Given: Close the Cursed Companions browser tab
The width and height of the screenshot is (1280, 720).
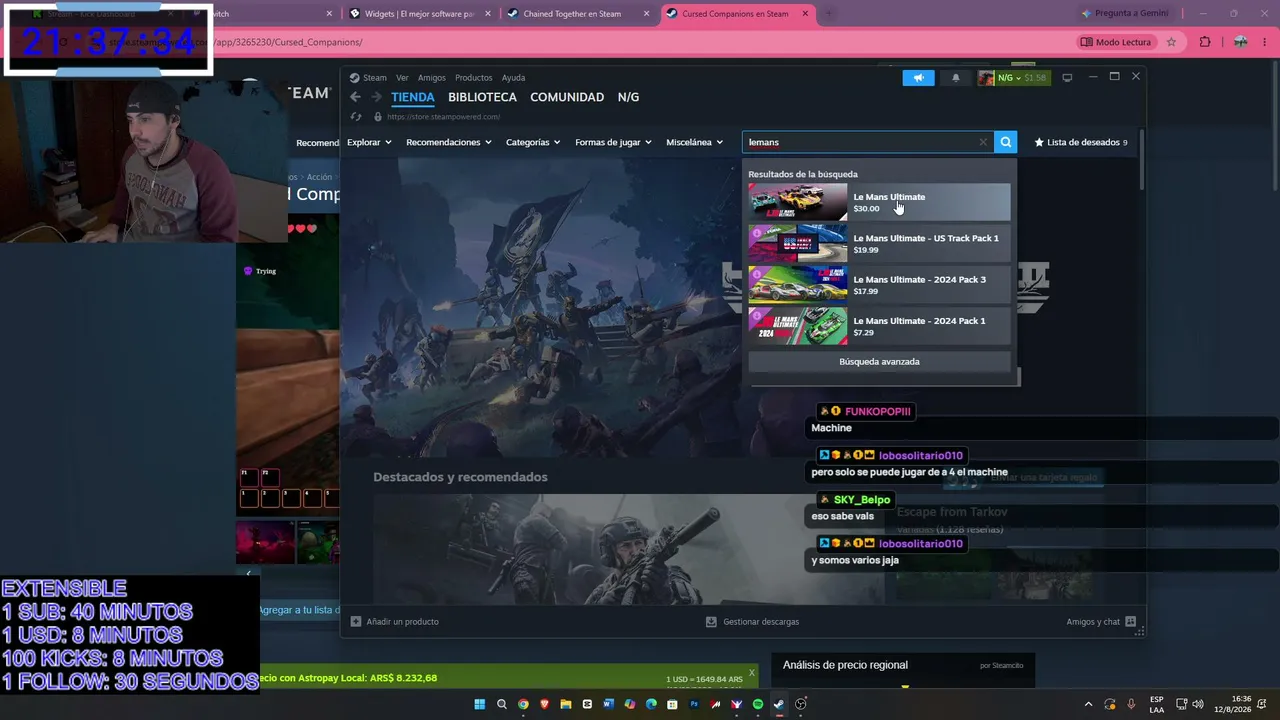Looking at the screenshot, I should click(805, 14).
